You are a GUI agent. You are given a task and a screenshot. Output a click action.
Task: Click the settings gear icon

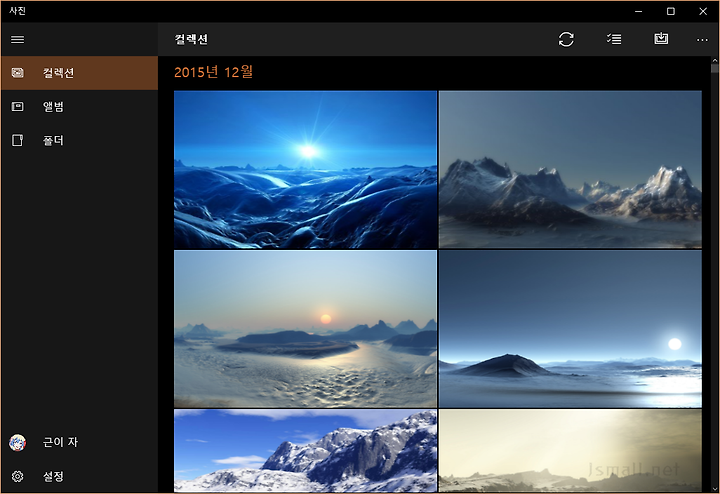17,477
